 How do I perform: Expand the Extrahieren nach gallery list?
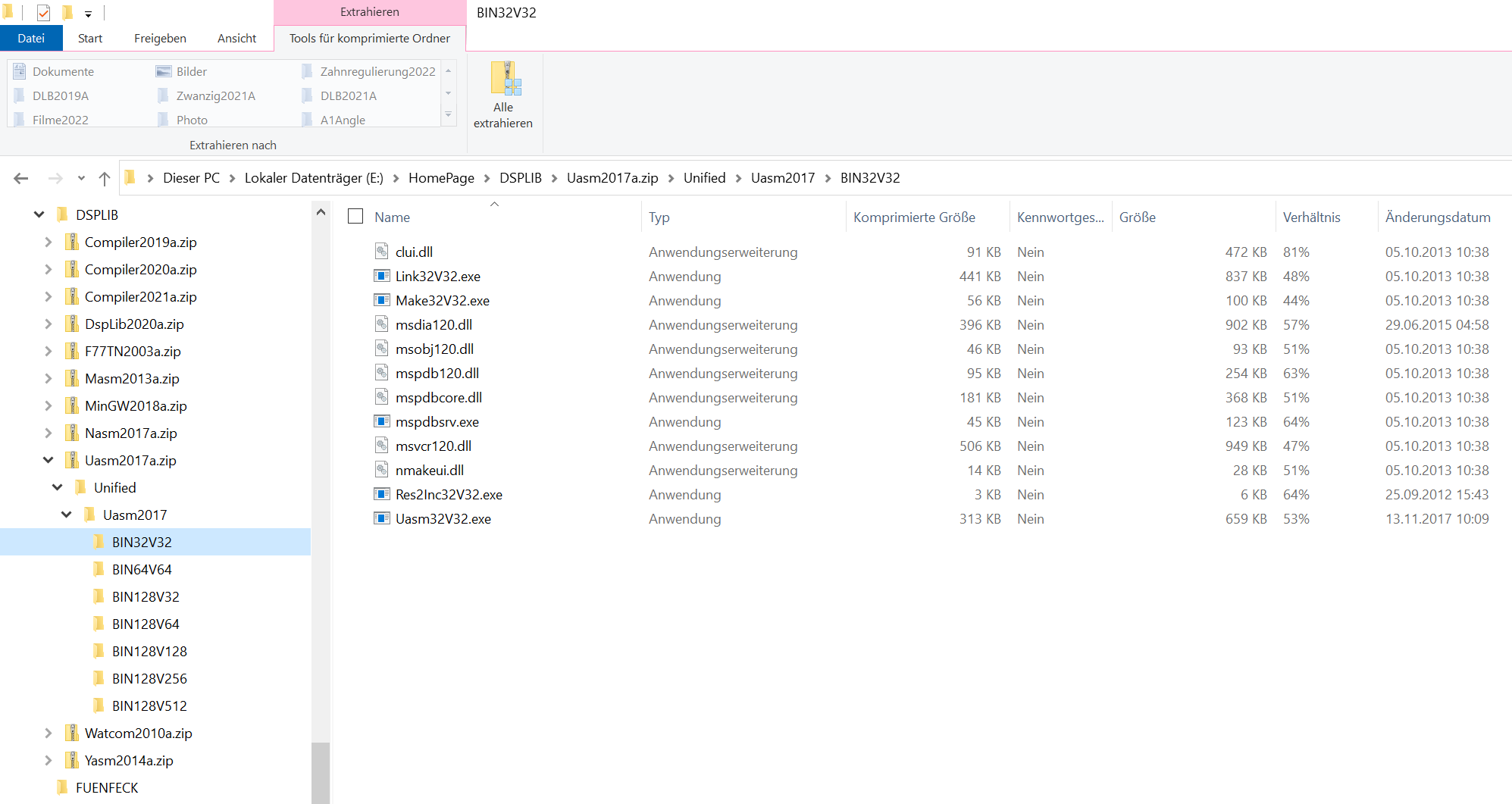449,115
